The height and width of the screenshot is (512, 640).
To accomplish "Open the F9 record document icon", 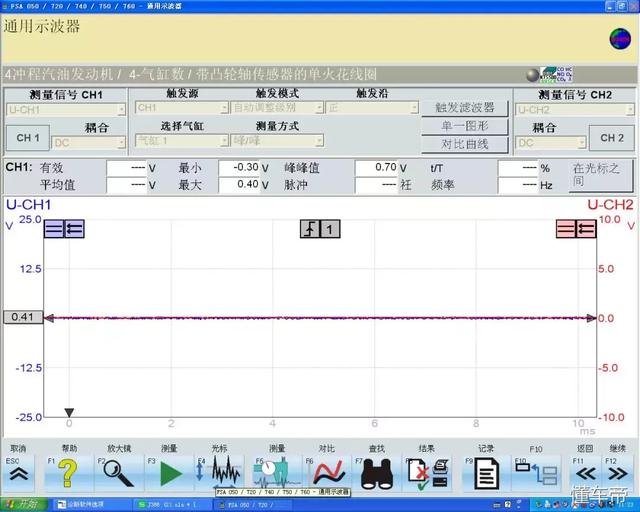I will pos(487,474).
